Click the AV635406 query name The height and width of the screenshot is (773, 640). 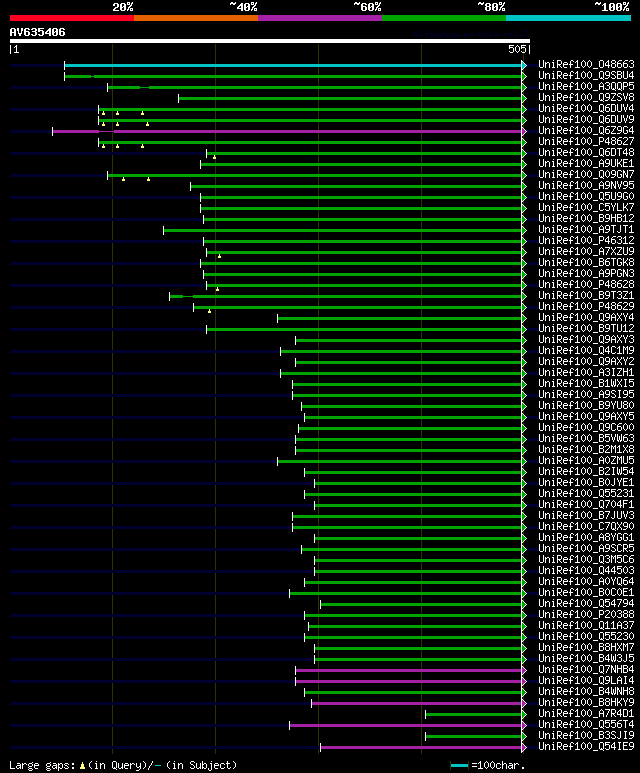[37, 33]
